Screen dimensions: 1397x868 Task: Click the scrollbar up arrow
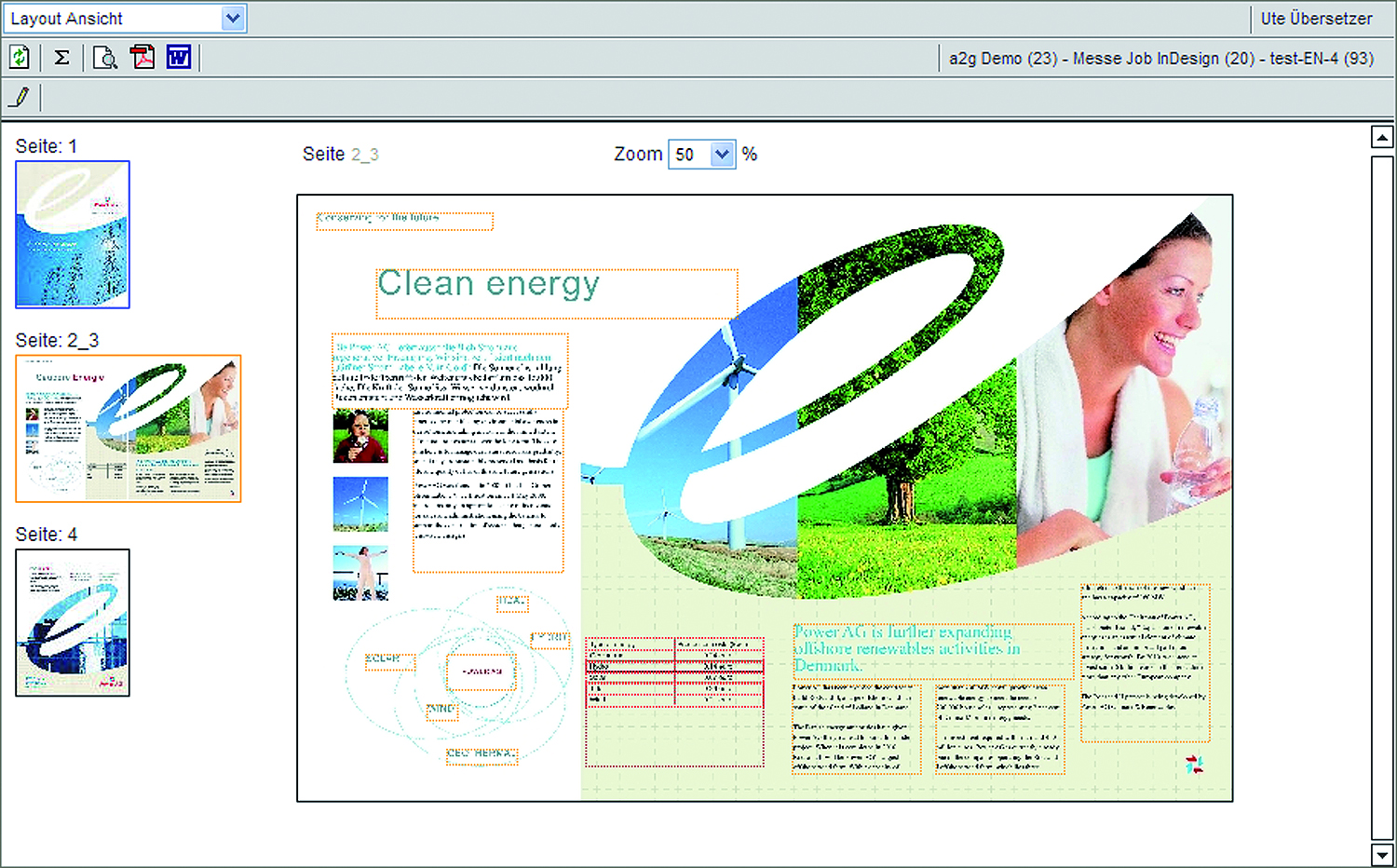[x=1382, y=138]
